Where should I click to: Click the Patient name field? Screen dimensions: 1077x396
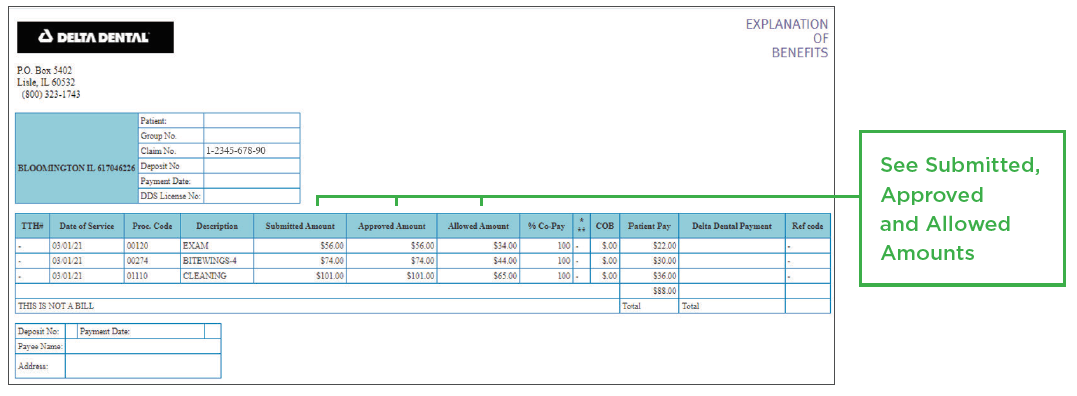[251, 121]
